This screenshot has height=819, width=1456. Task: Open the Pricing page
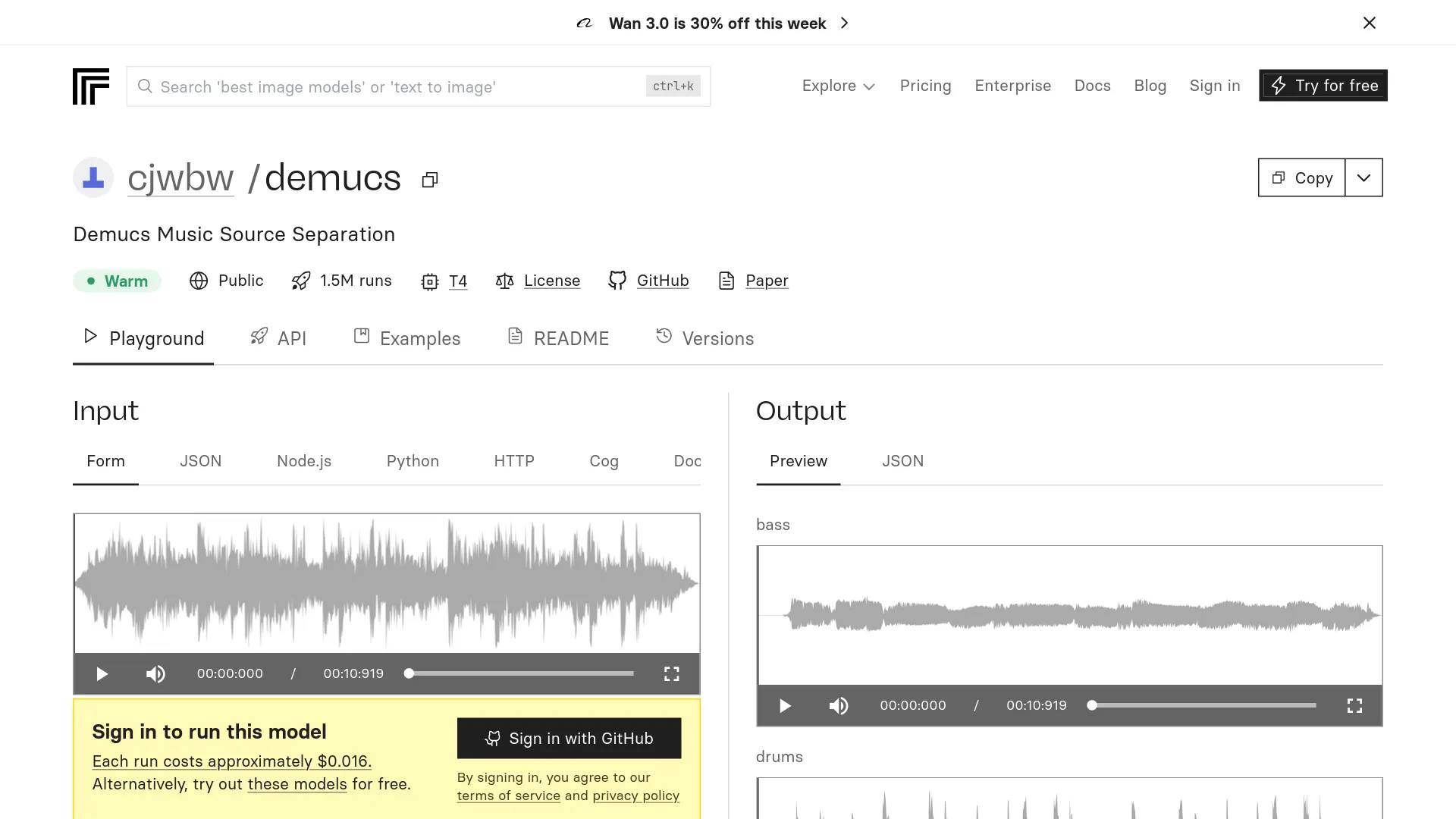925,86
